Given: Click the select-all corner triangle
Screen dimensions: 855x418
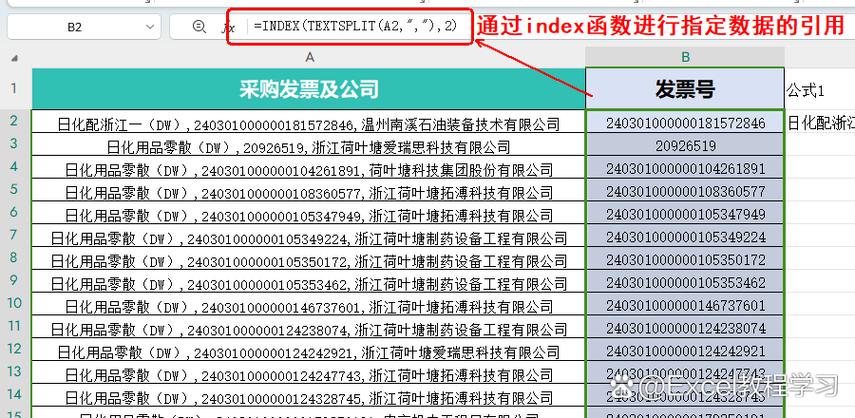Looking at the screenshot, I should (15, 57).
